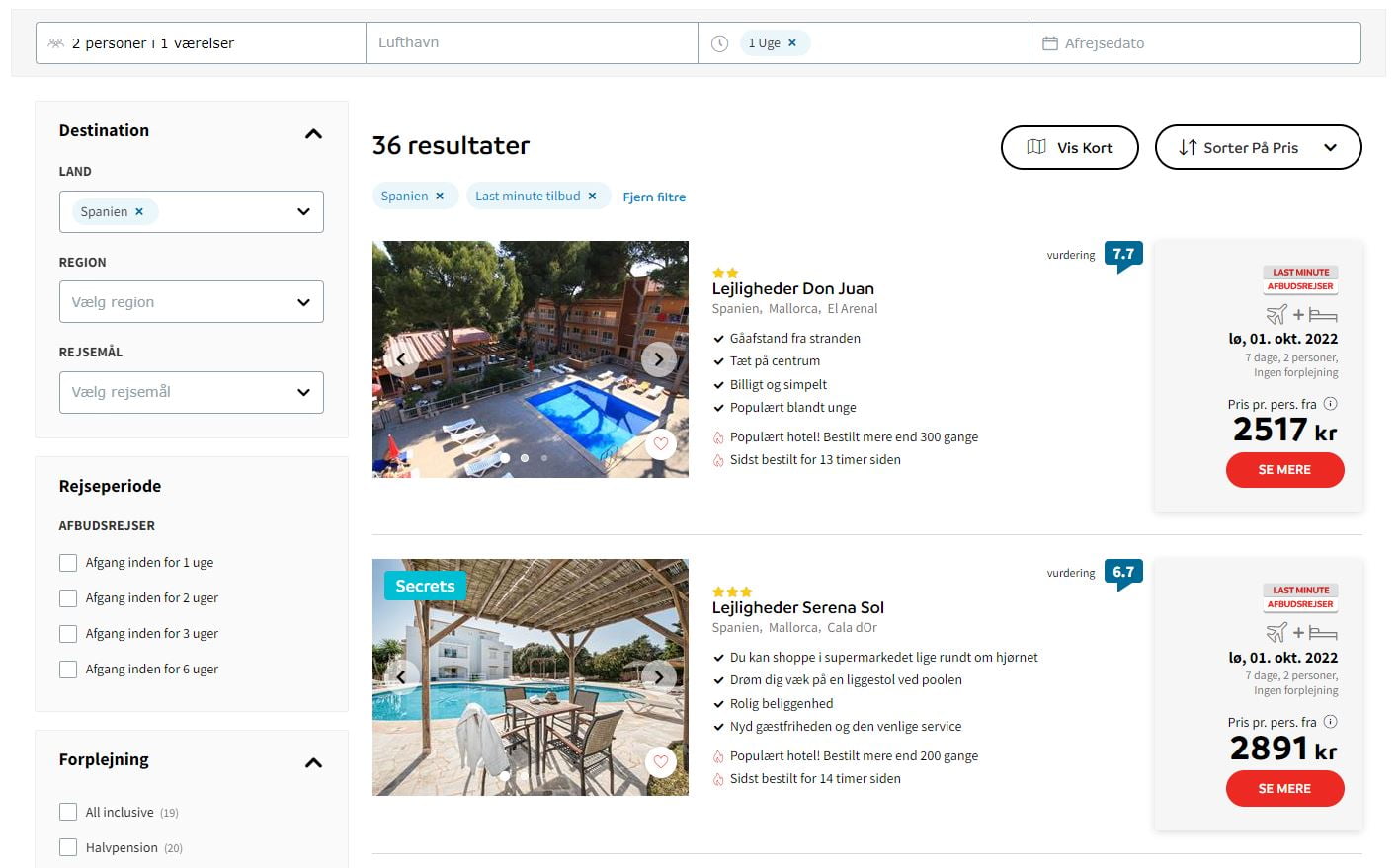Favorite Lejligheder Don Juan with heart icon
Viewport: 1400px width, 868px height.
[661, 444]
